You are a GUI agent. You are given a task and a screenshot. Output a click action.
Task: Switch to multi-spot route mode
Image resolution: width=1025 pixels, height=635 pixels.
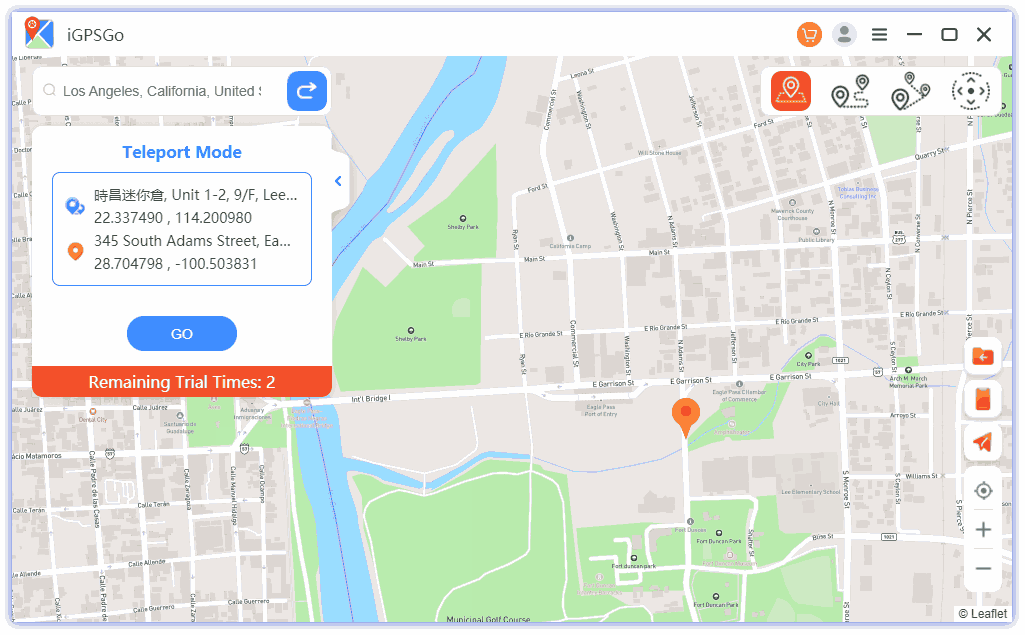pyautogui.click(x=910, y=91)
